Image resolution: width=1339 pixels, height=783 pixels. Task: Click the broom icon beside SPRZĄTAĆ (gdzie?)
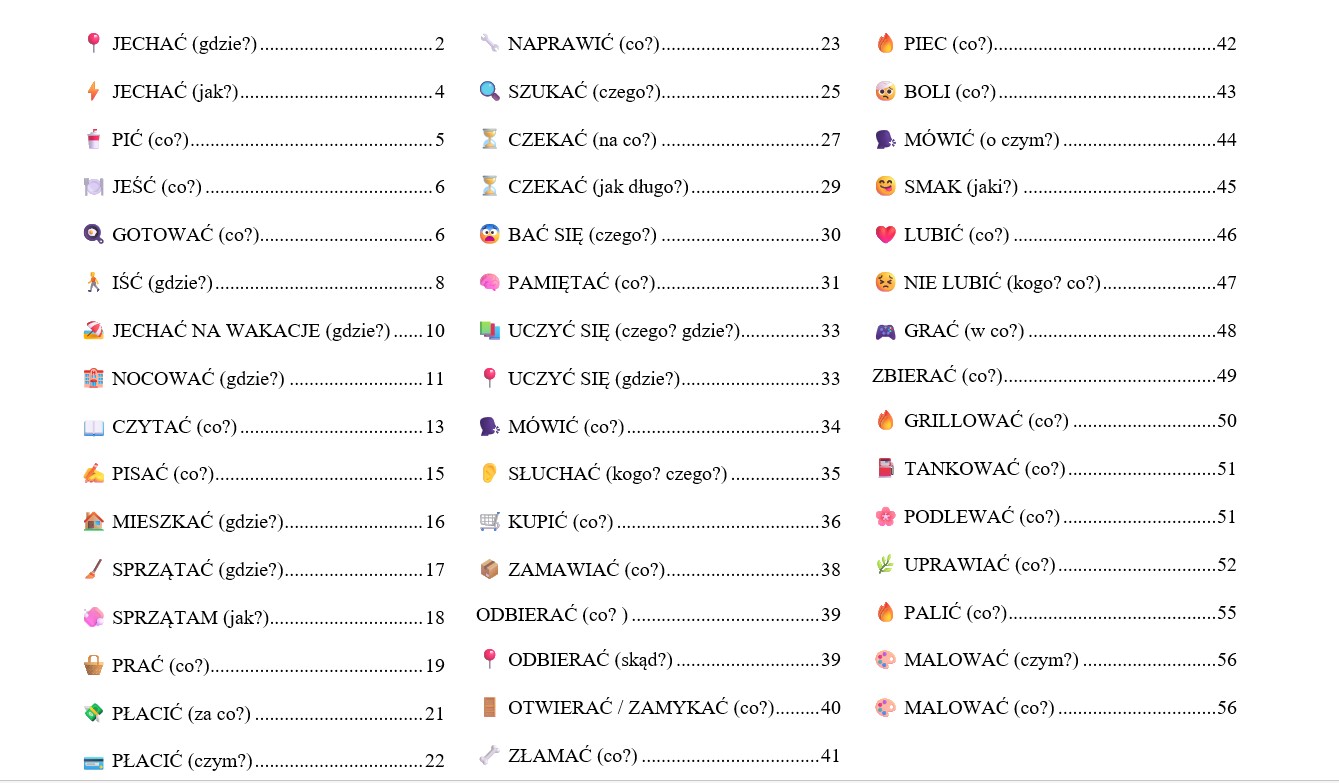[93, 570]
